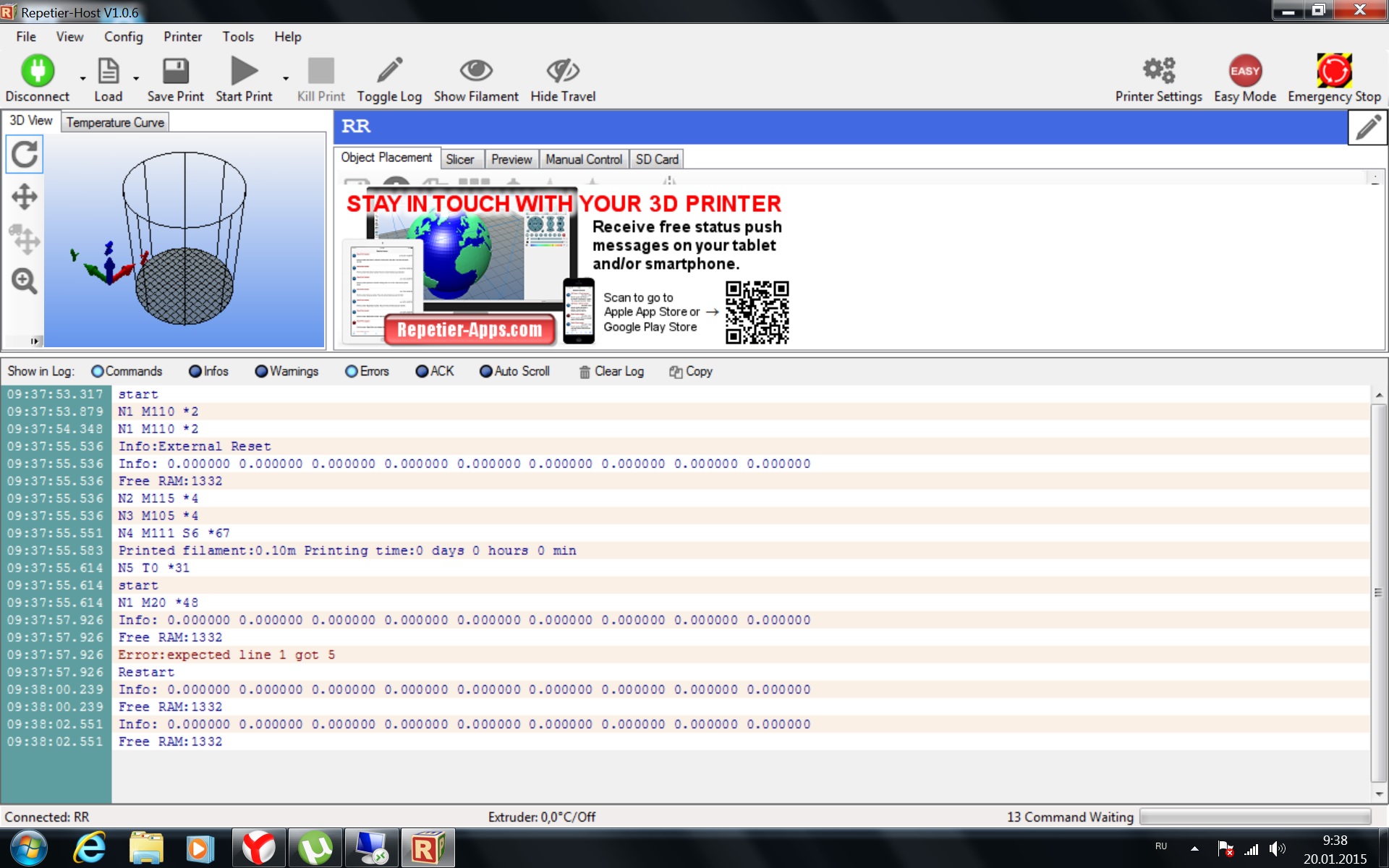Open the Config menu
This screenshot has width=1389, height=868.
(x=123, y=37)
